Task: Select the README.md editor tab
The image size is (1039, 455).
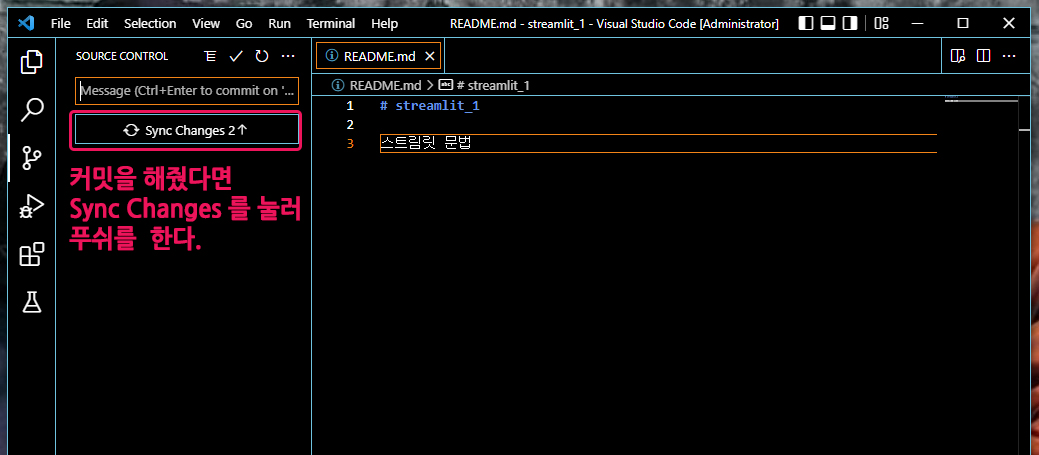Action: 379,57
